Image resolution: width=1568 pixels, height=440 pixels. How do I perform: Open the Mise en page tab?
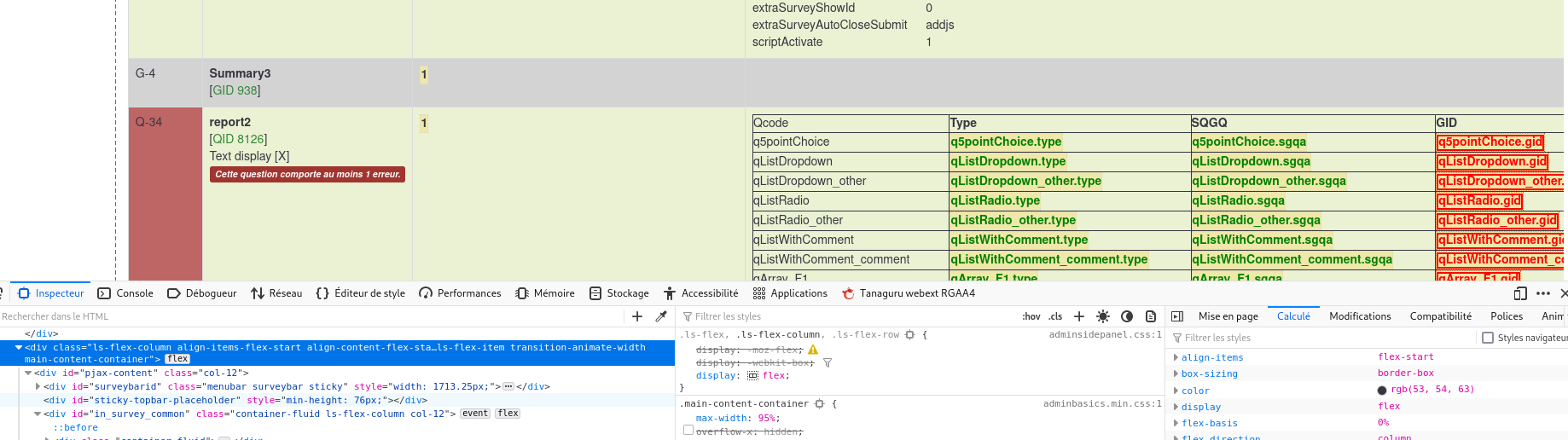tap(1228, 316)
